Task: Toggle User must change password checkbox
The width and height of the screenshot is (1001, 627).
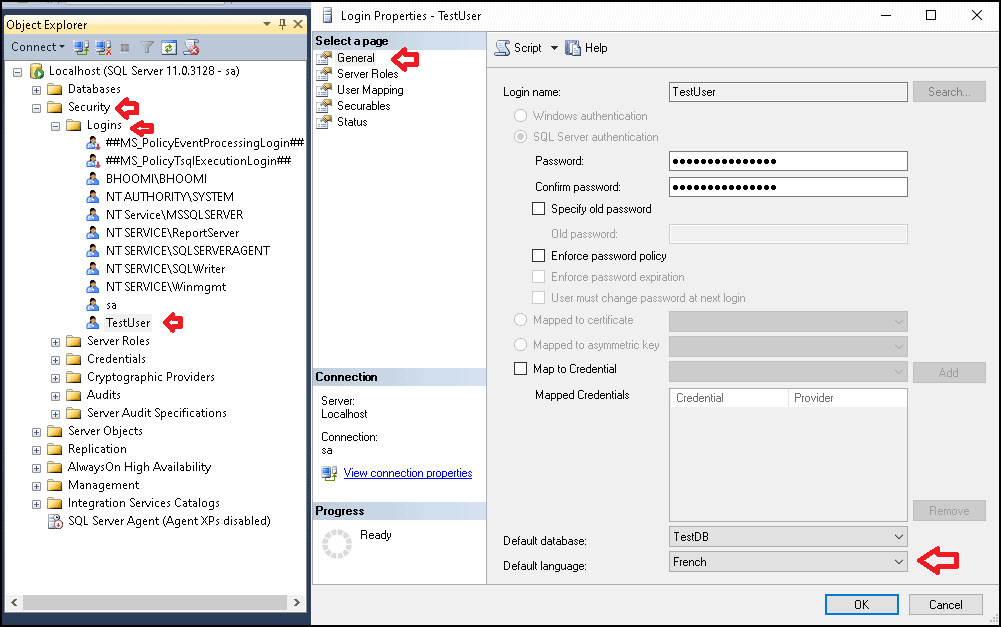Action: coord(539,298)
